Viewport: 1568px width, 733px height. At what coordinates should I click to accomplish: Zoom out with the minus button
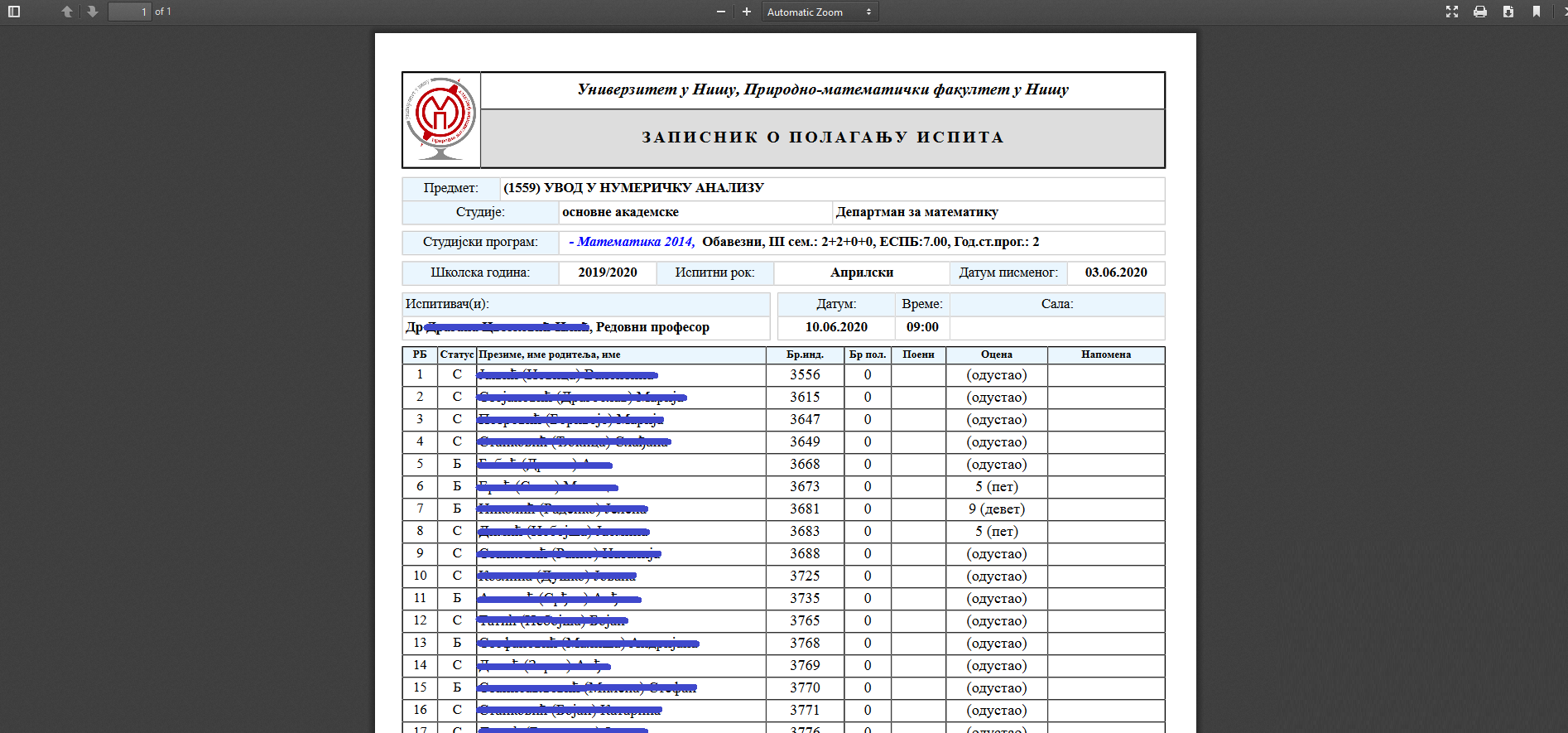coord(721,12)
